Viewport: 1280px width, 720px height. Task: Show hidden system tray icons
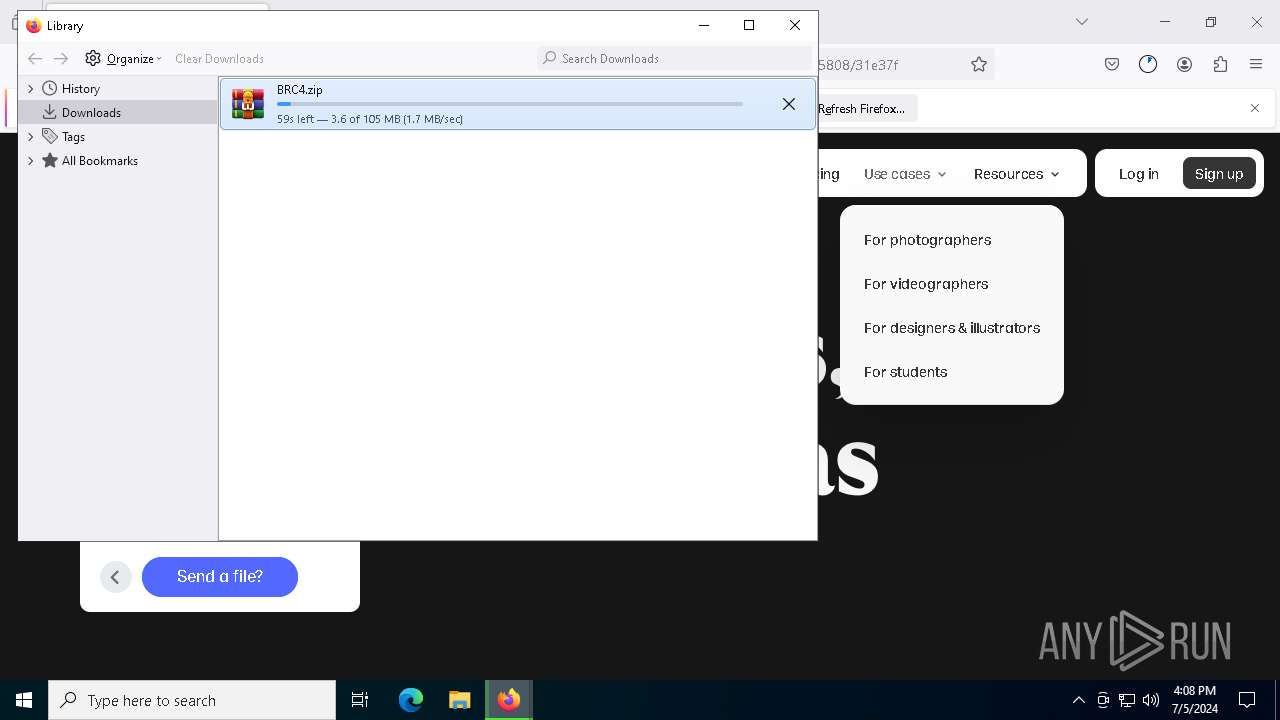pyautogui.click(x=1078, y=700)
